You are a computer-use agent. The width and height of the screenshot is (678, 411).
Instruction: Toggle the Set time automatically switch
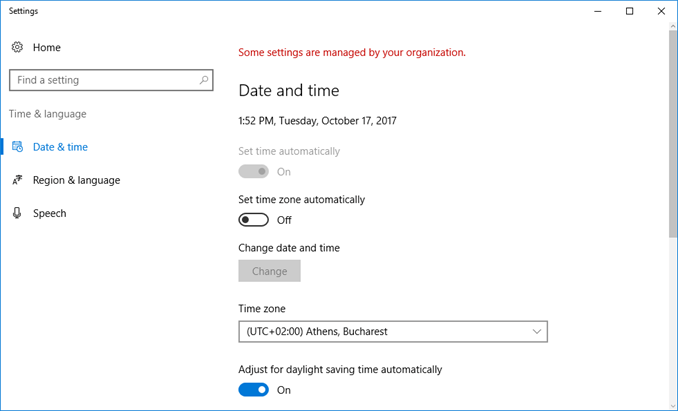coord(254,172)
